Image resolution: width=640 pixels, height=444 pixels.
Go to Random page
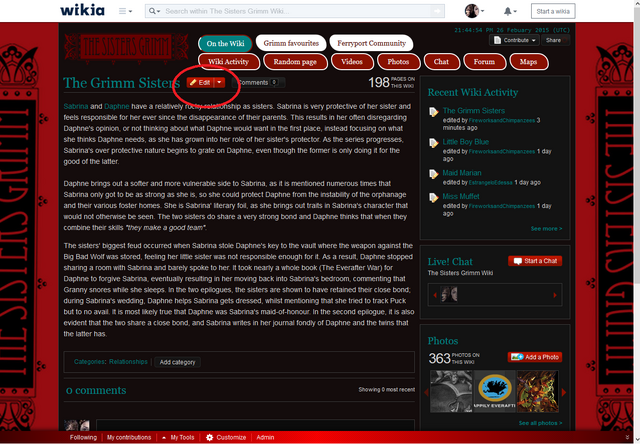point(295,62)
